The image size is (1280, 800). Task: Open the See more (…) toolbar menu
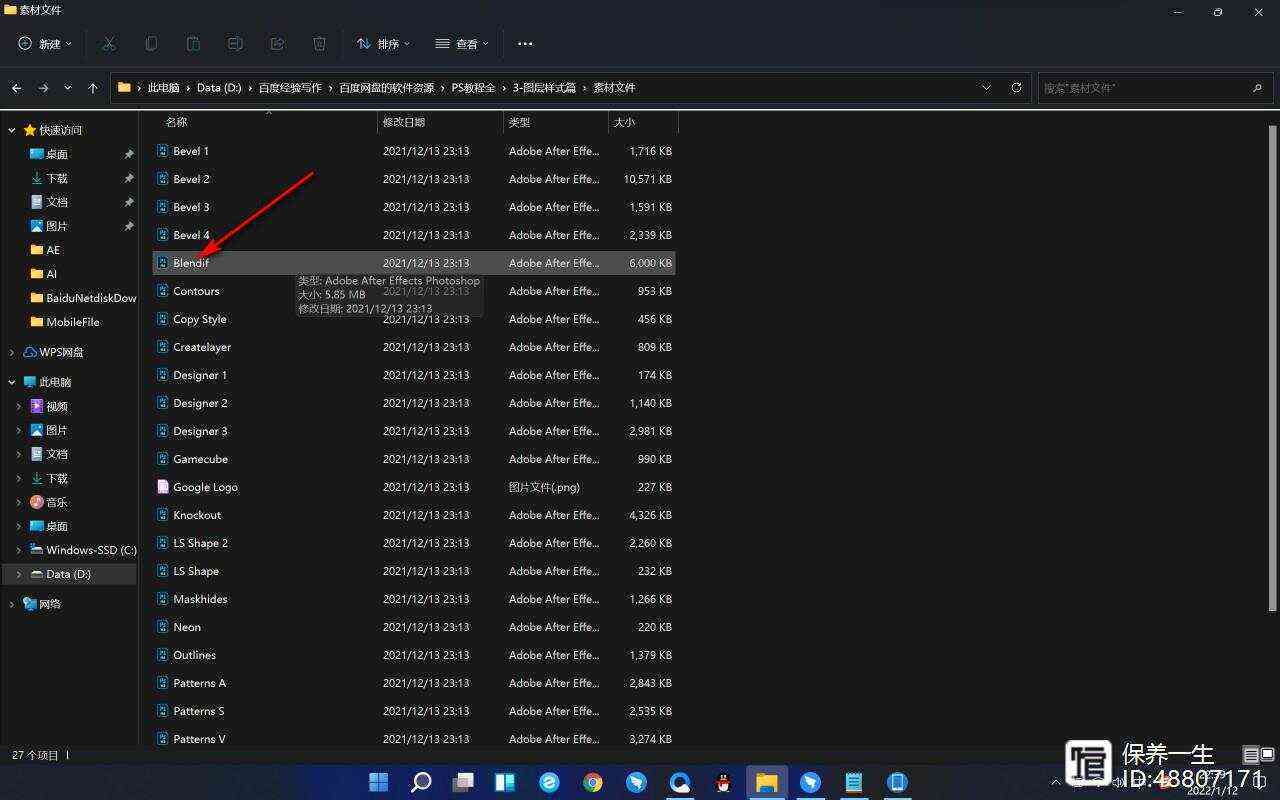(525, 44)
